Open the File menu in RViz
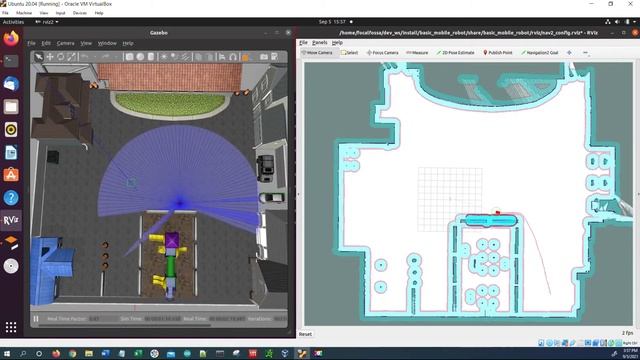640x360 pixels. (303, 42)
